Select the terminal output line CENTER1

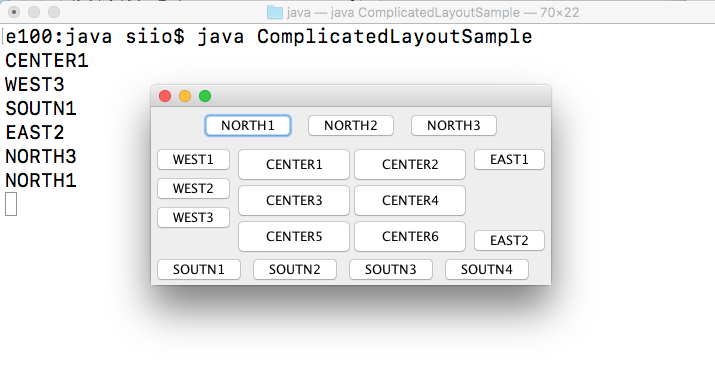47,61
